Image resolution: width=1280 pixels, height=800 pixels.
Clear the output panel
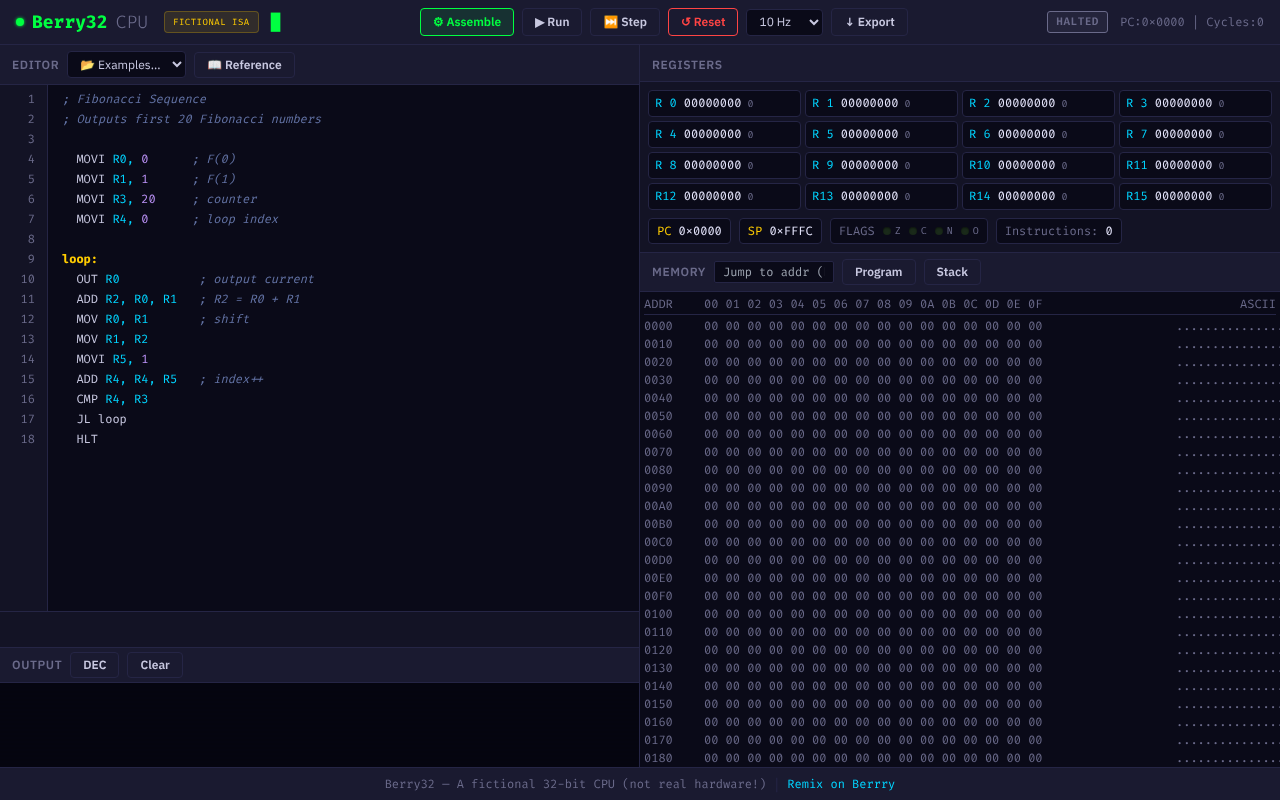pos(155,665)
